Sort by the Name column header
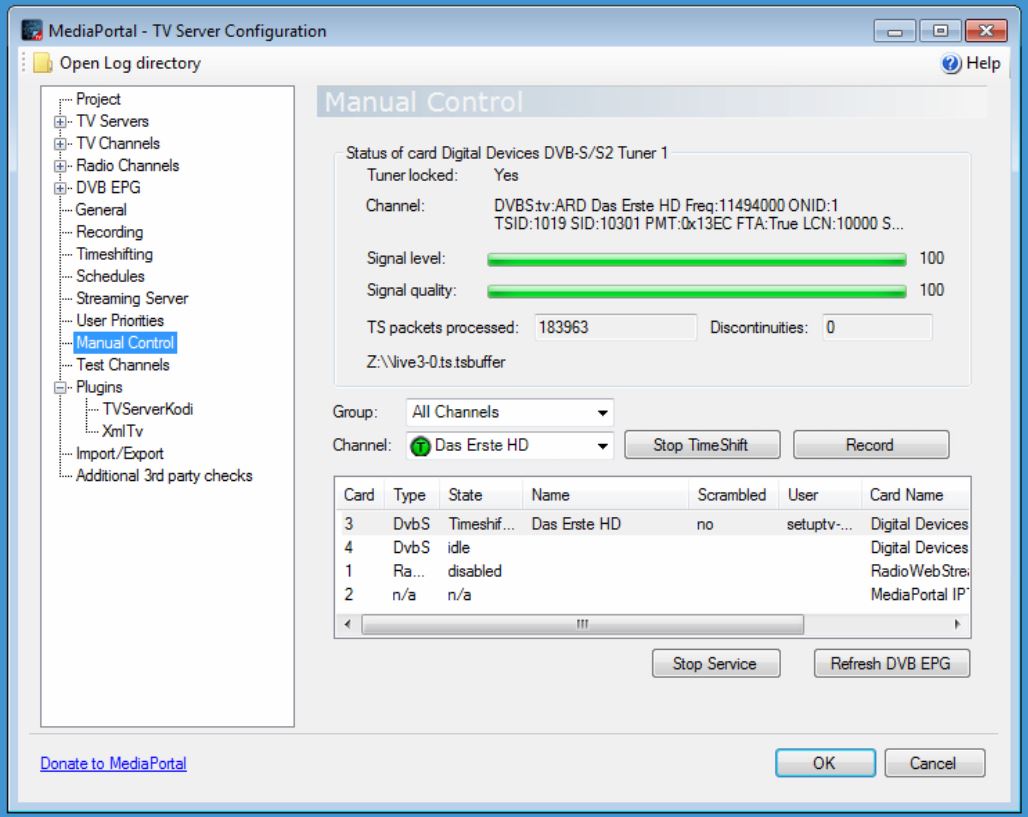The width and height of the screenshot is (1028, 817). [x=605, y=495]
